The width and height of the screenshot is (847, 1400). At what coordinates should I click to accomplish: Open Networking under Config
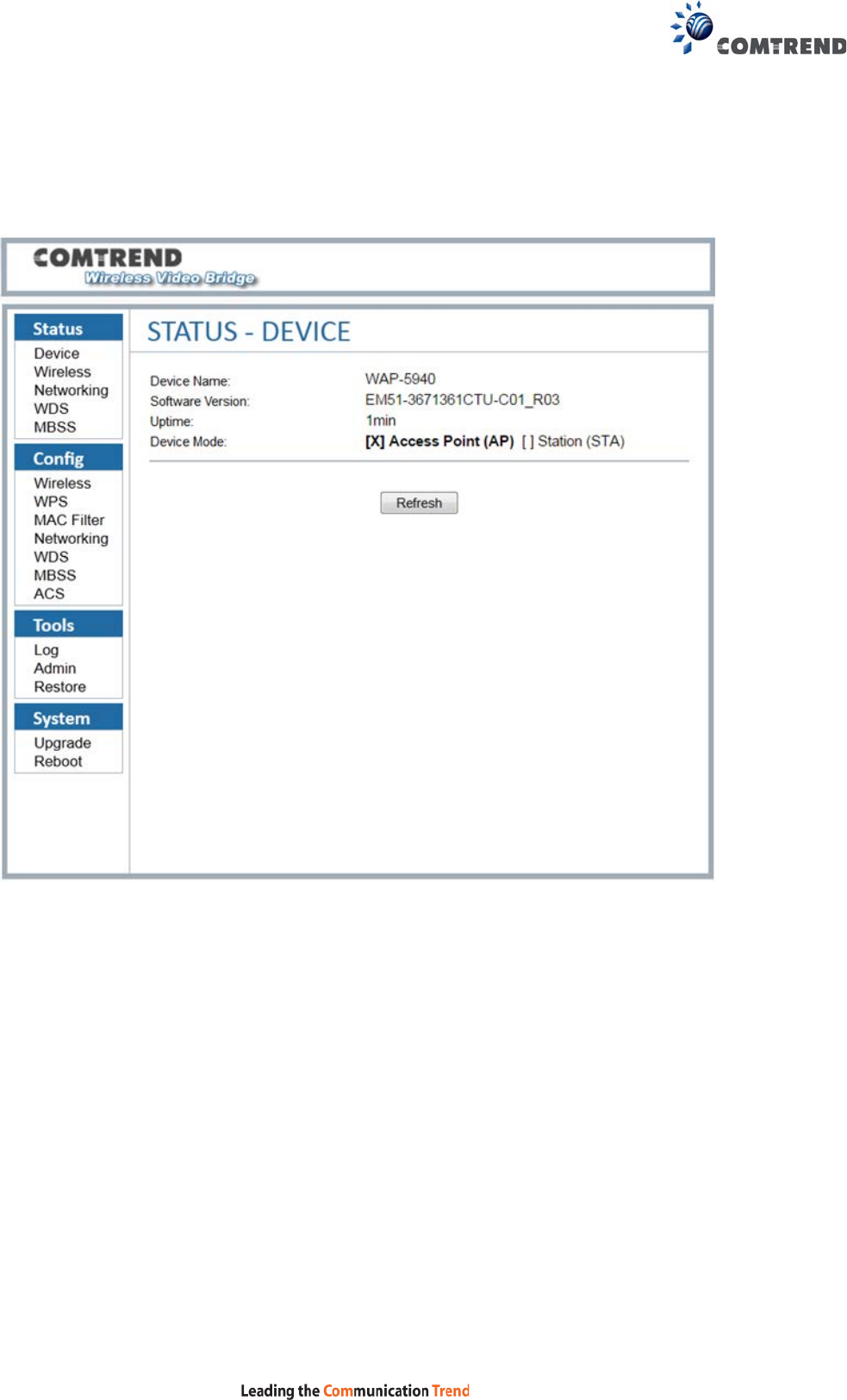pos(72,539)
